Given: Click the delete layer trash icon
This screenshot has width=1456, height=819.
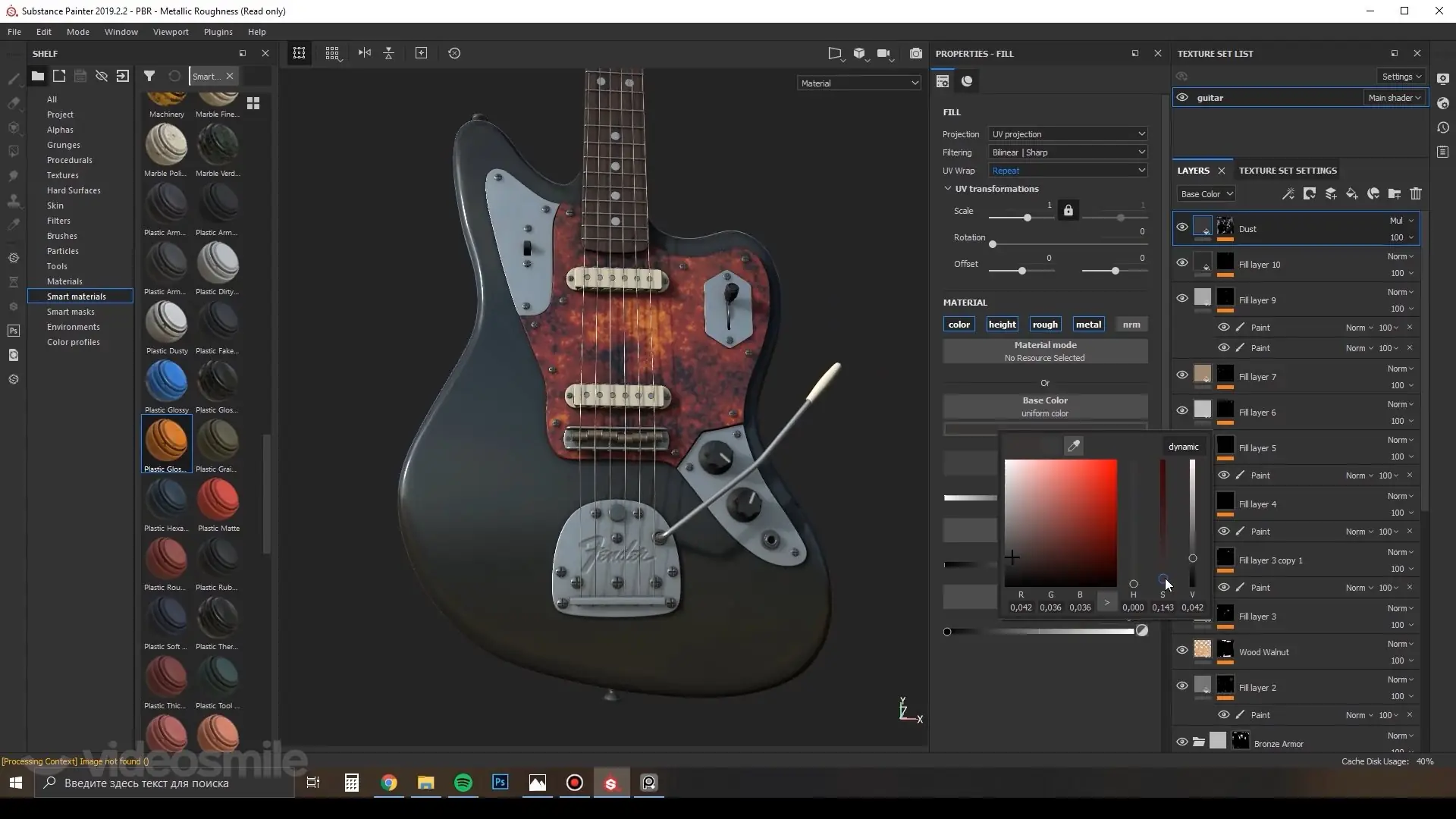Looking at the screenshot, I should coord(1415,194).
